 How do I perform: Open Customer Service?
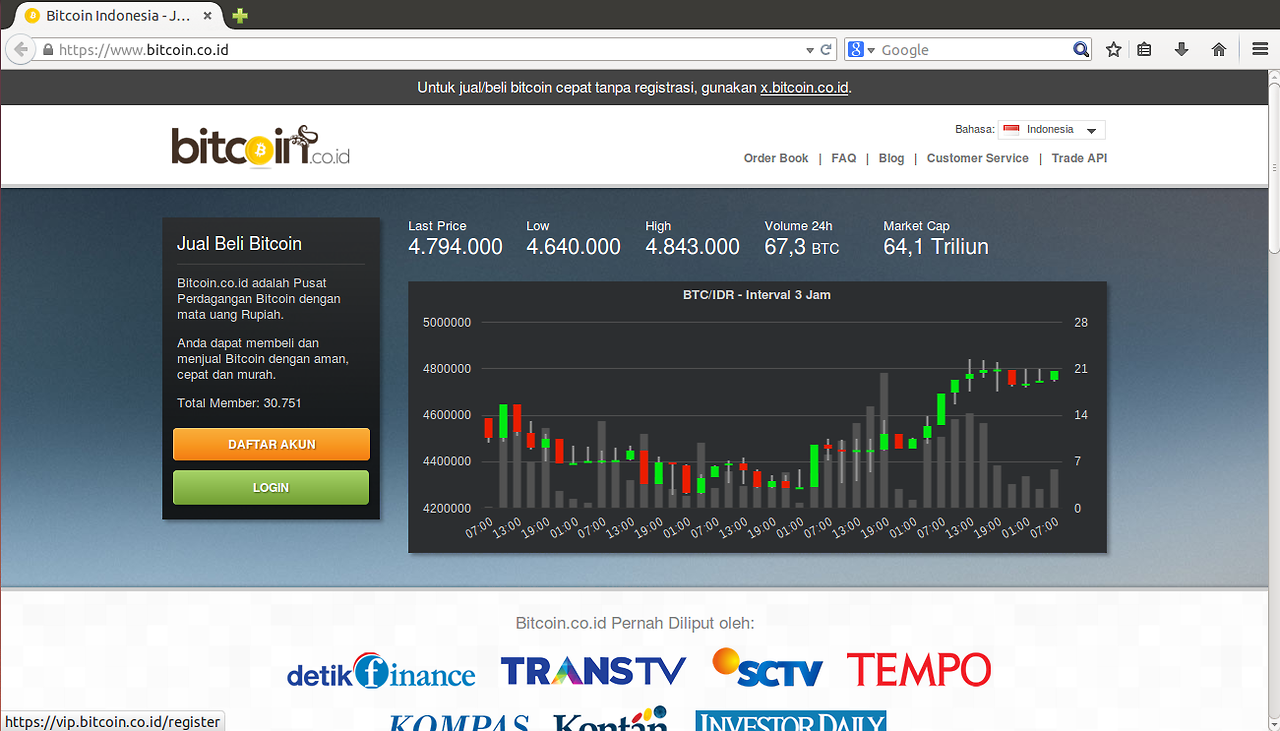point(978,158)
